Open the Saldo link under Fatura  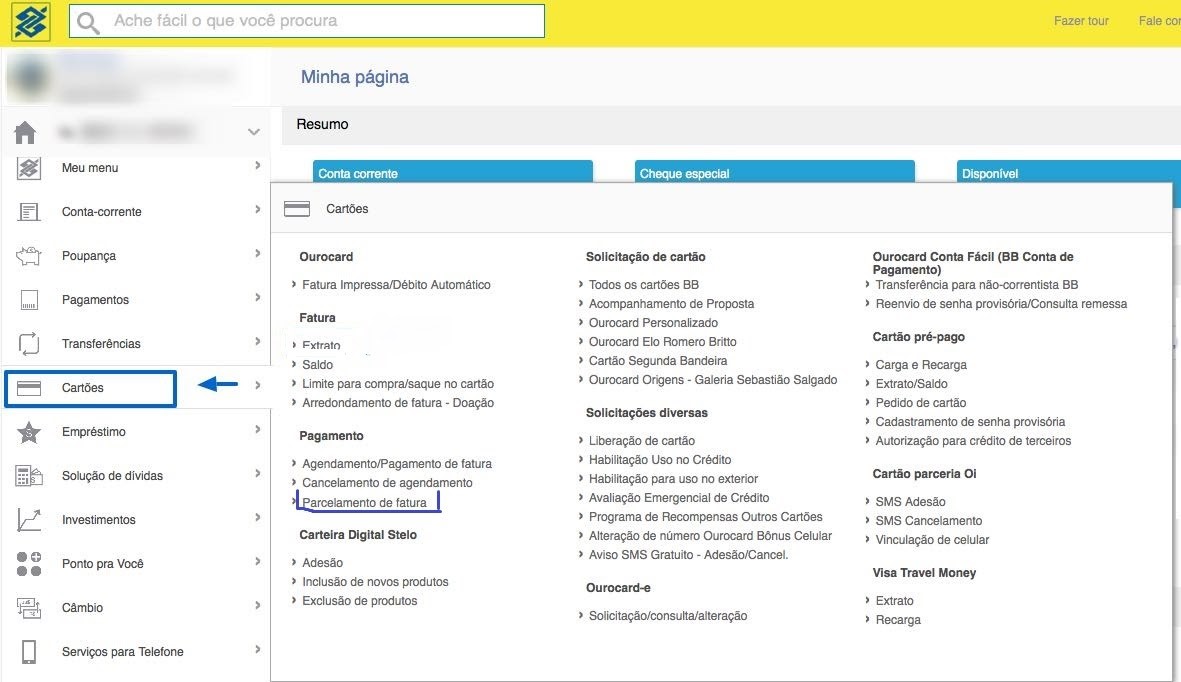317,365
